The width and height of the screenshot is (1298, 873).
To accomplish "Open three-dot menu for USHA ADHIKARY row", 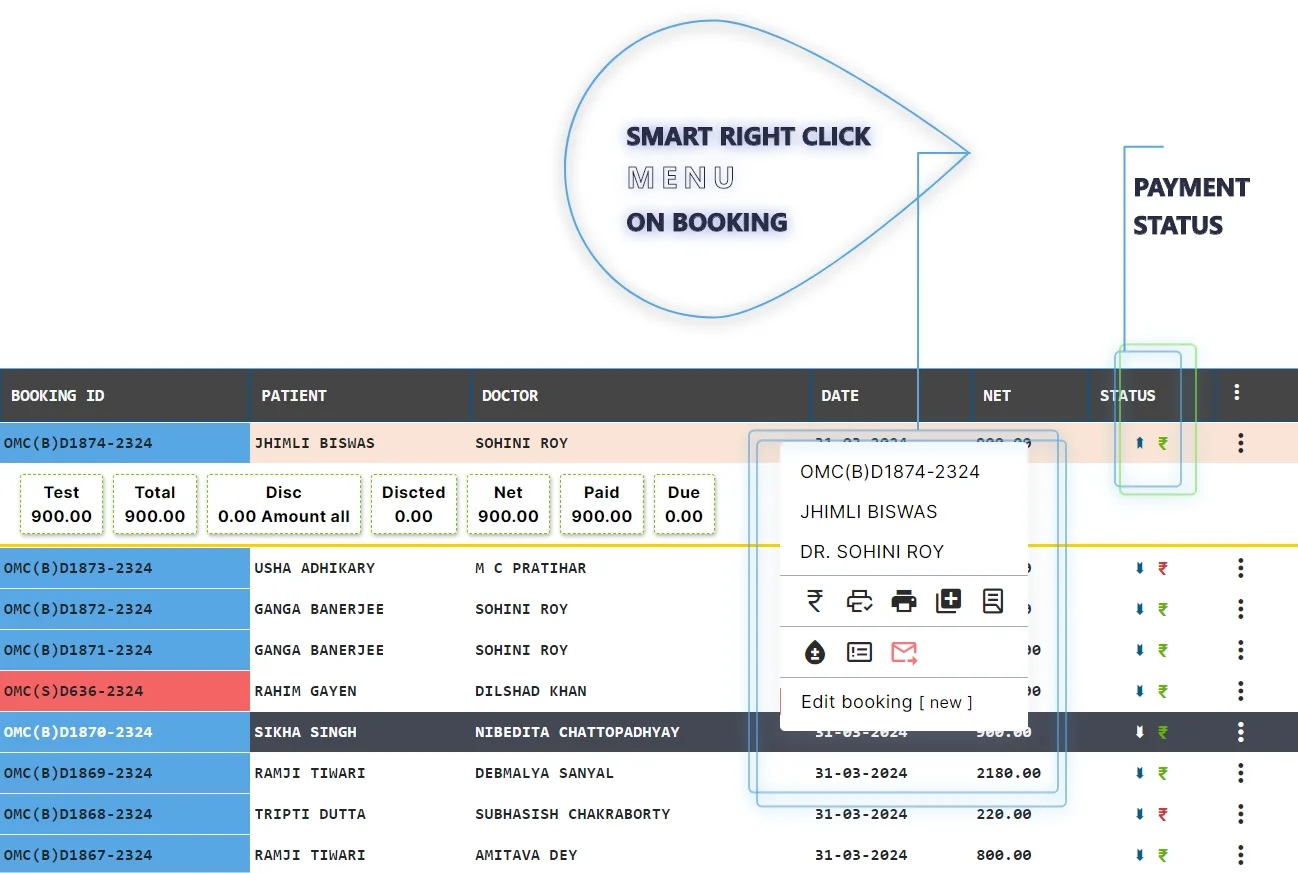I will [x=1241, y=568].
